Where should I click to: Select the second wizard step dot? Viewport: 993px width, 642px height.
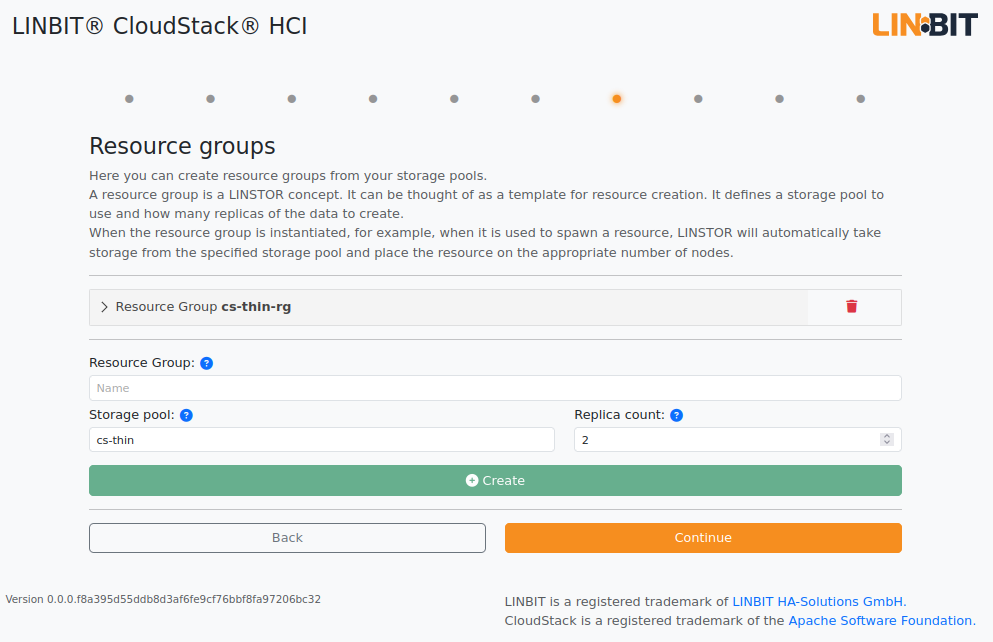tap(210, 99)
